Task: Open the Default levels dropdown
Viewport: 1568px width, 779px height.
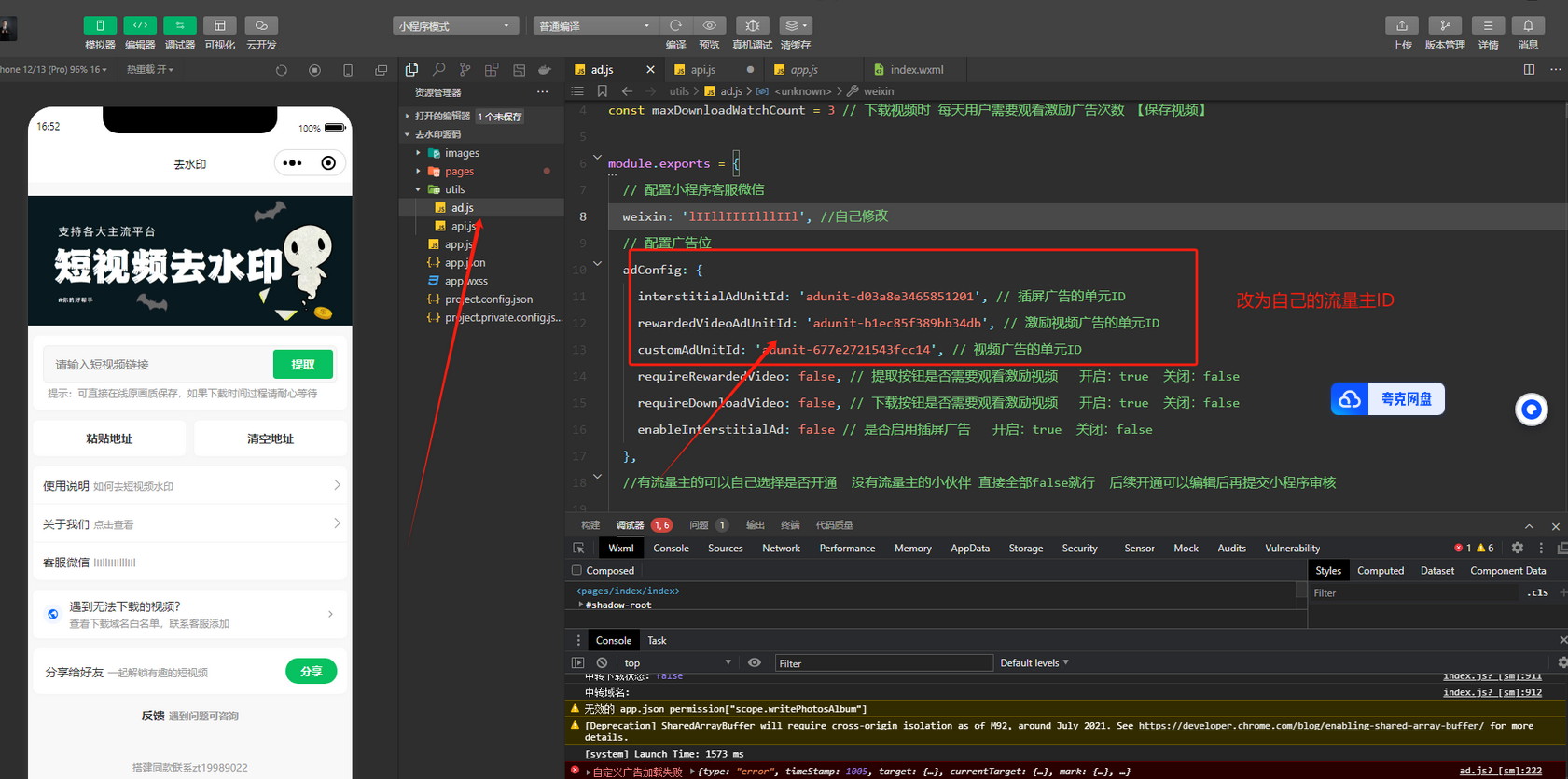Action: pyautogui.click(x=1034, y=663)
